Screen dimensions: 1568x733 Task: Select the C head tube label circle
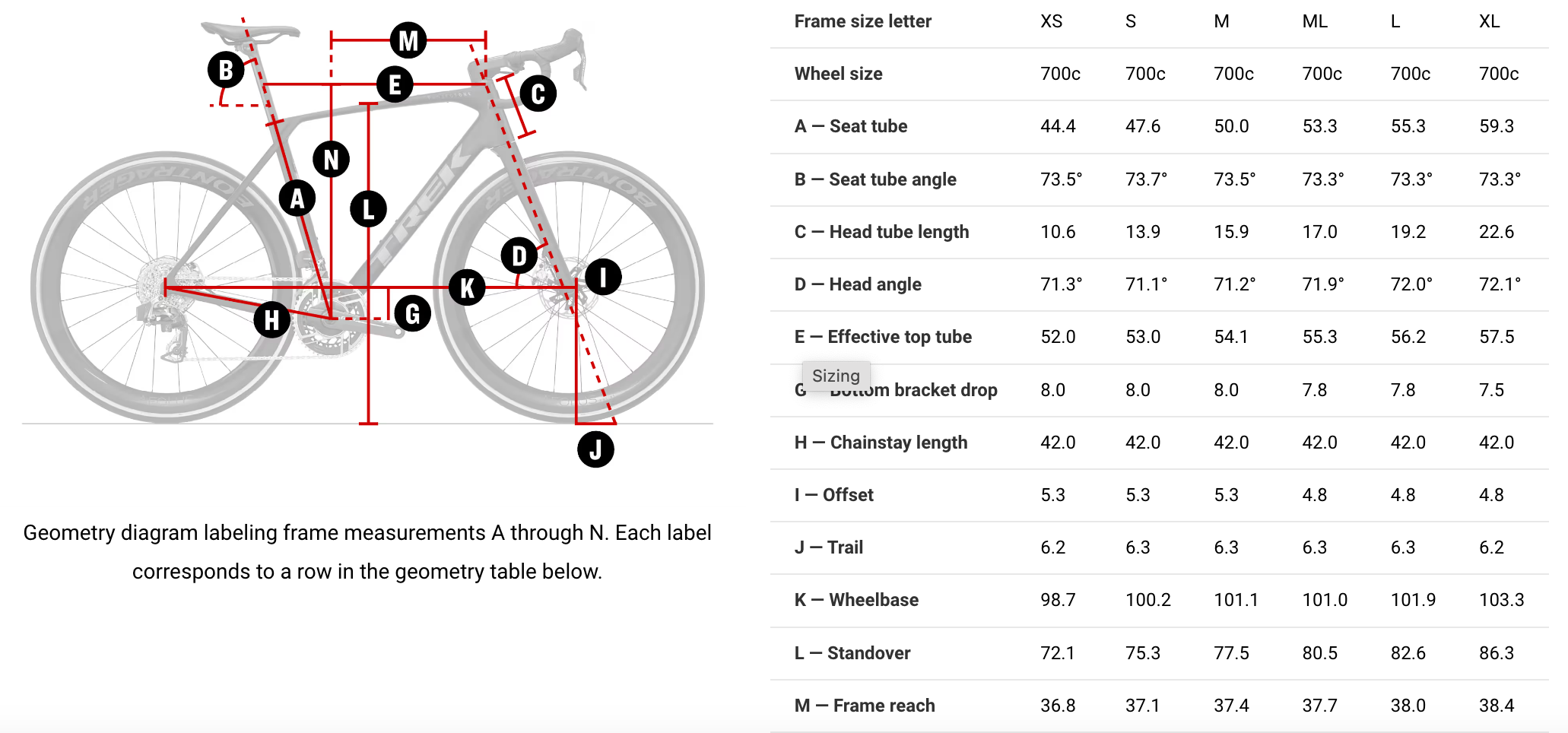tap(538, 94)
